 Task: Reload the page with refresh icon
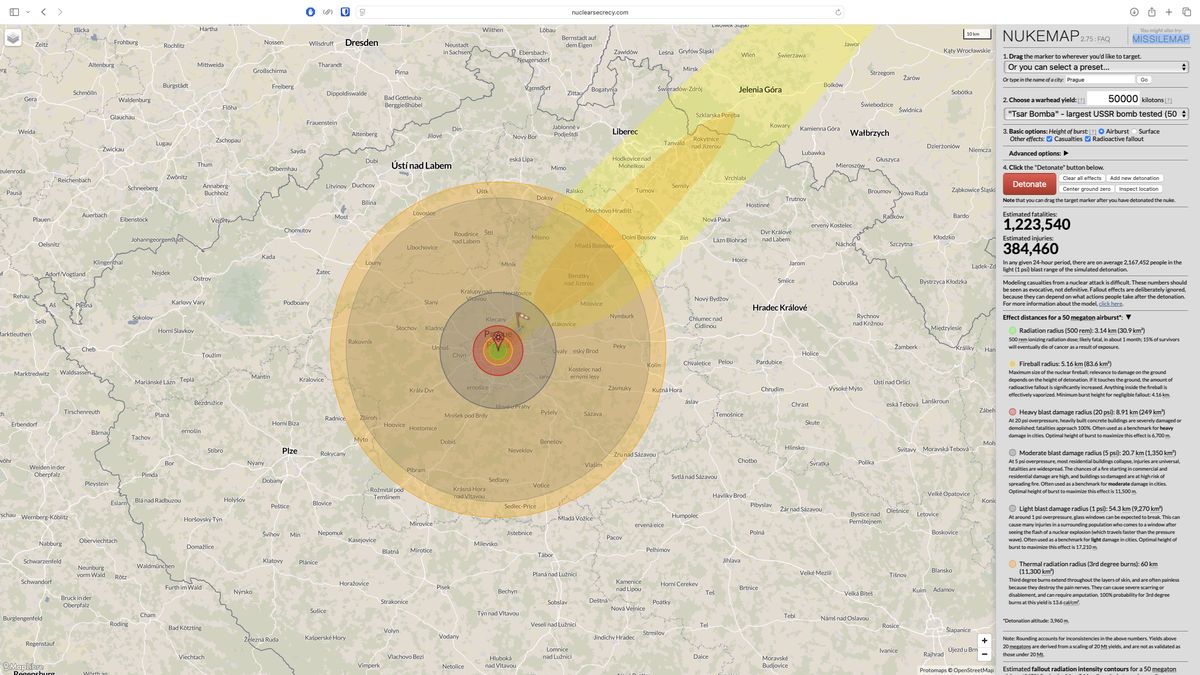pyautogui.click(x=838, y=12)
